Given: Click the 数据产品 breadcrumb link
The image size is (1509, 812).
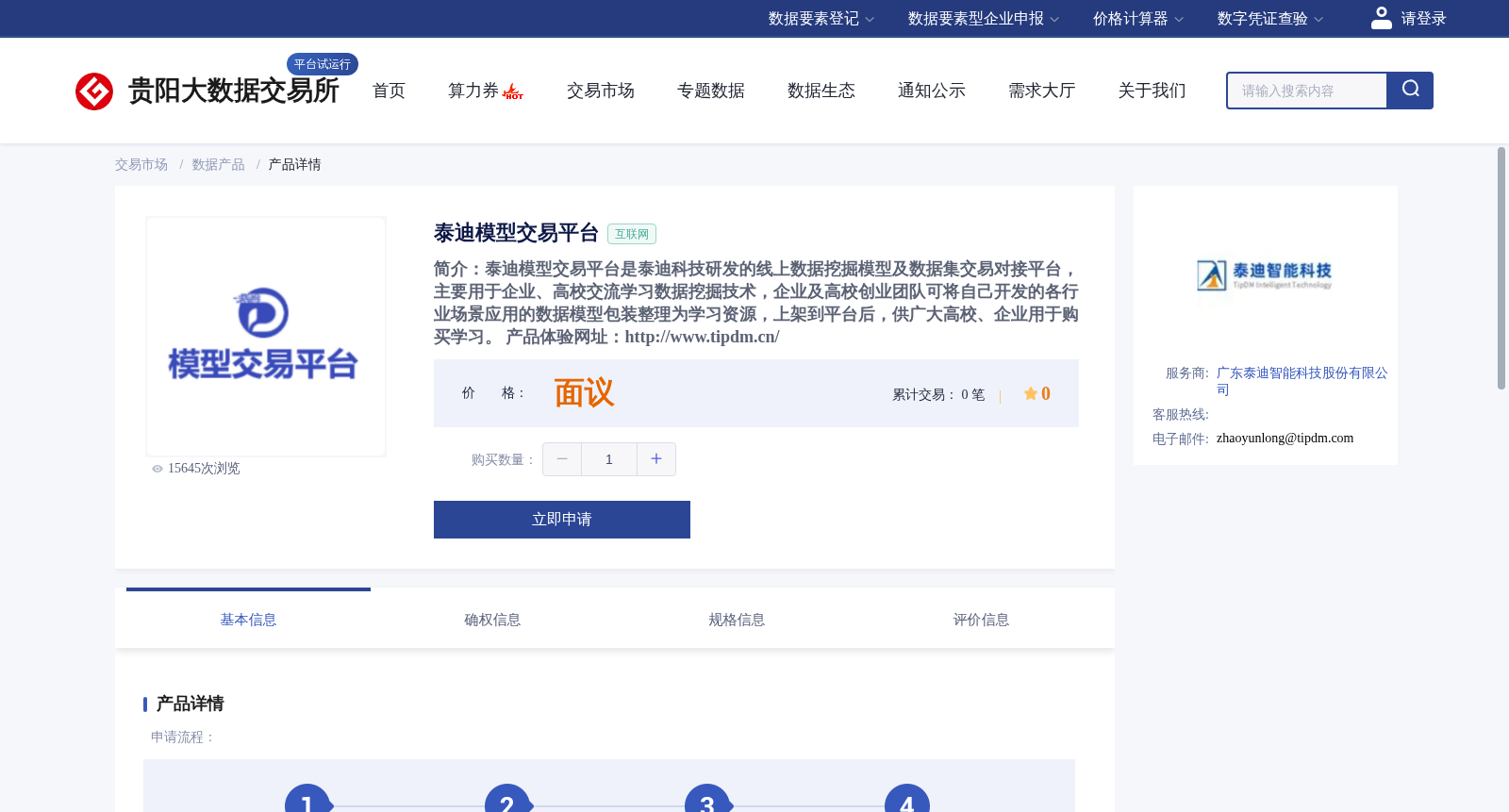Looking at the screenshot, I should (218, 165).
